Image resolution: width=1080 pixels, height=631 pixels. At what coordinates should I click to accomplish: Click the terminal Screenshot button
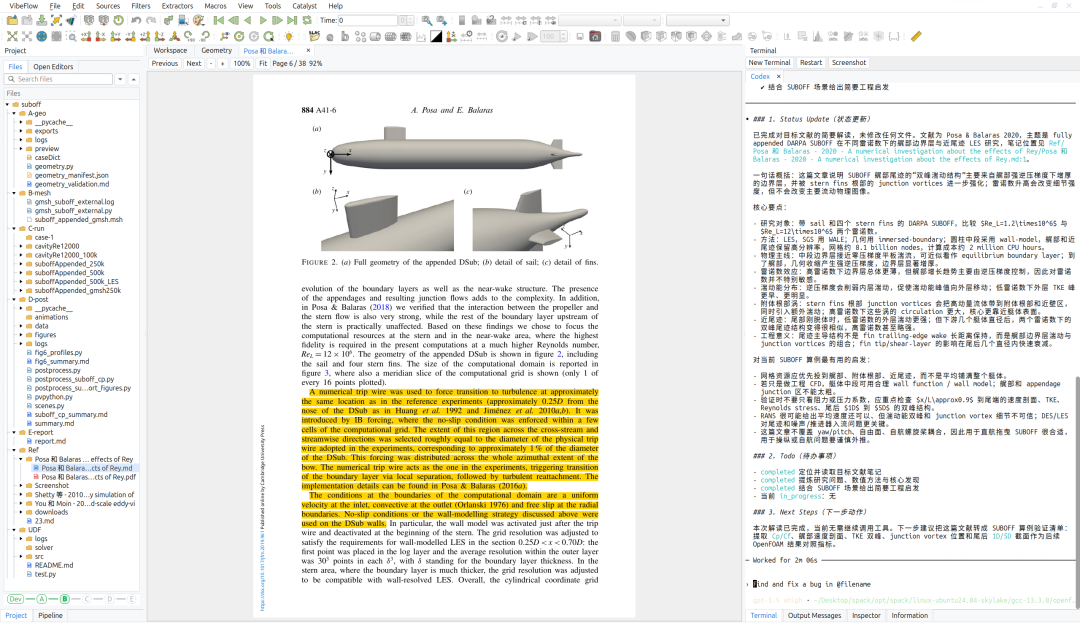(x=849, y=63)
